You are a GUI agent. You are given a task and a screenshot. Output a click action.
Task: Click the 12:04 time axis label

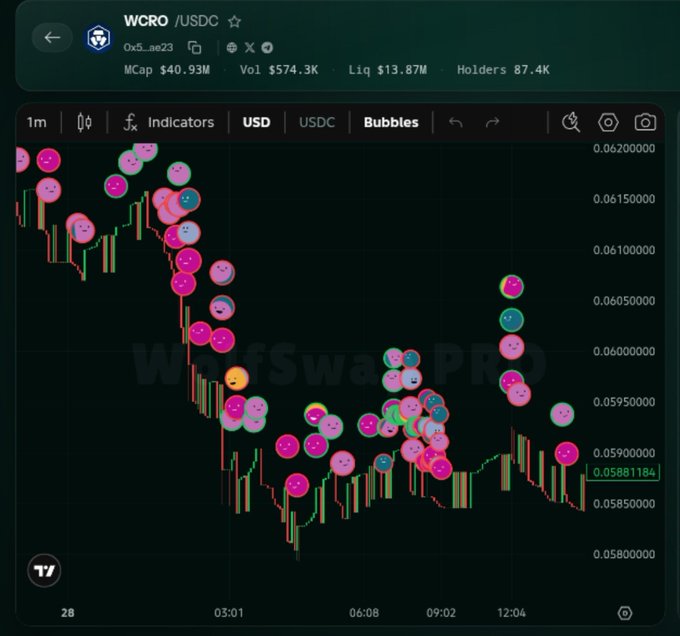(511, 613)
